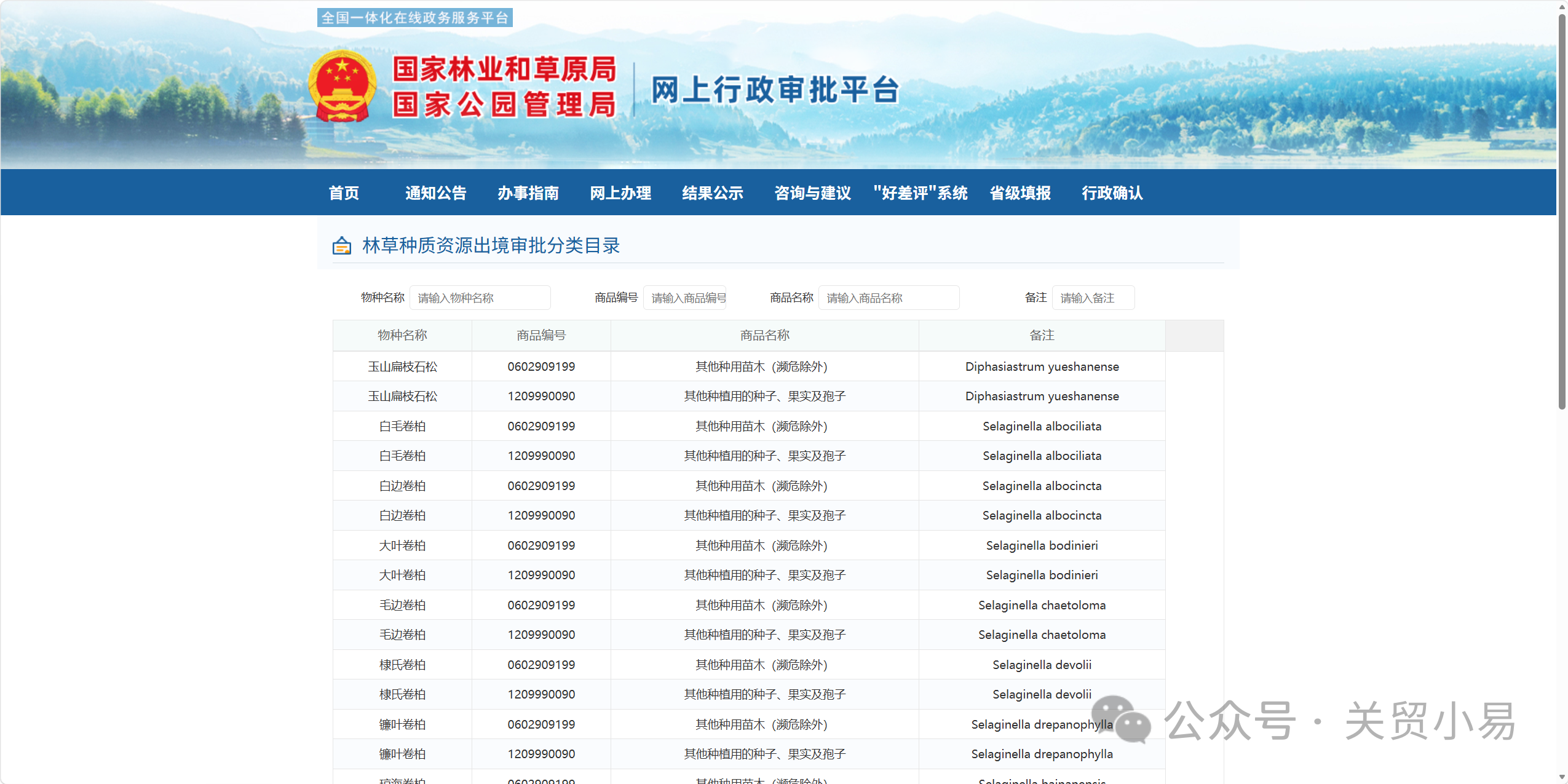This screenshot has height=784, width=1568.
Task: Click second Selaginella albocincta remark cell
Action: click(1042, 515)
